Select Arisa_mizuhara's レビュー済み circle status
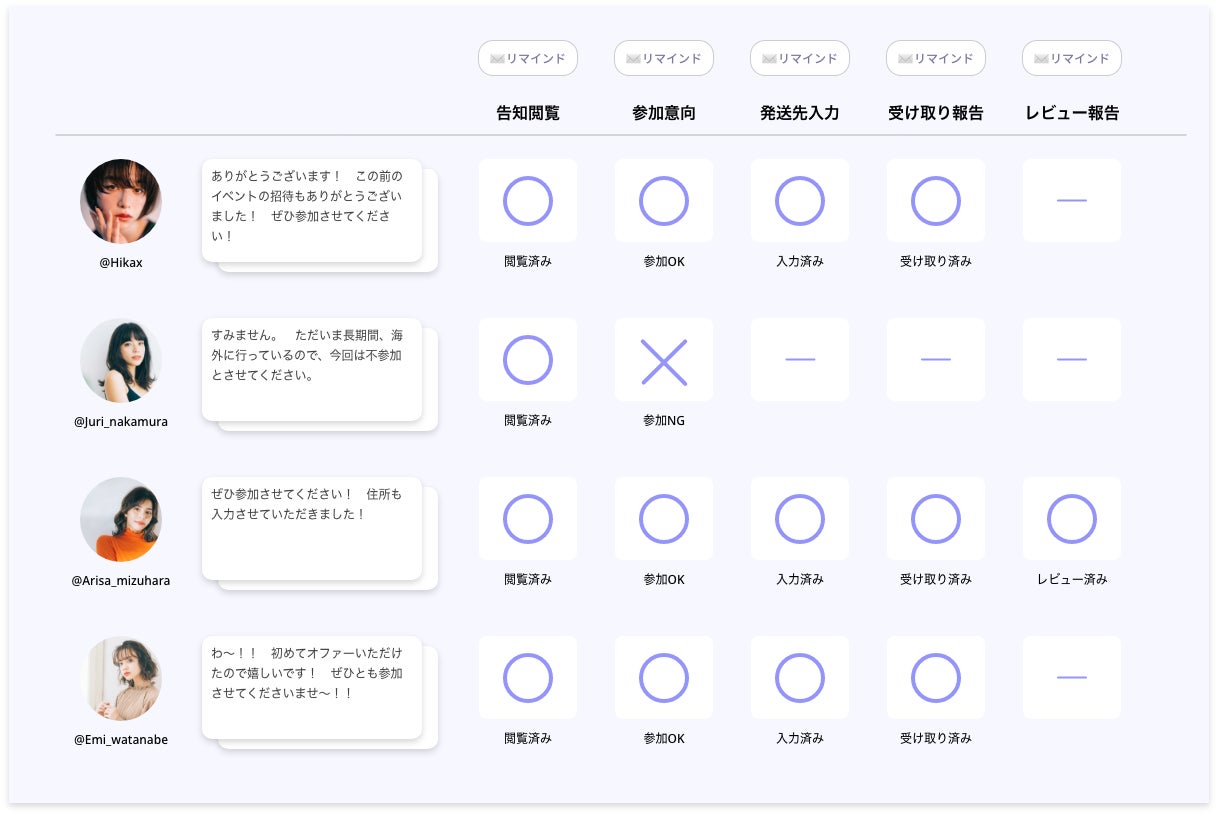The height and width of the screenshot is (815, 1218). [x=1072, y=519]
